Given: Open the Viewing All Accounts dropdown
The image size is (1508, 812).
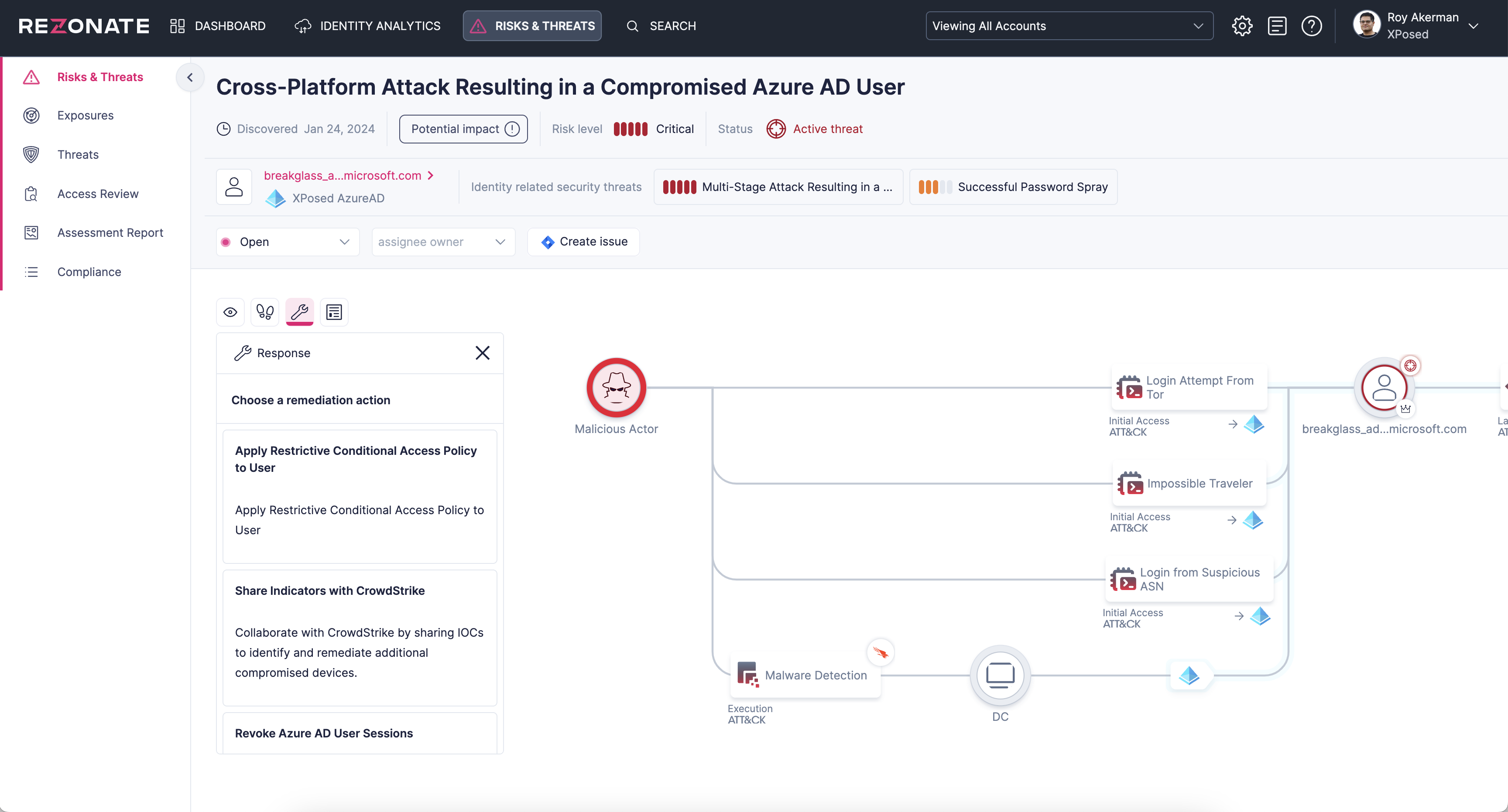Looking at the screenshot, I should coord(1069,26).
